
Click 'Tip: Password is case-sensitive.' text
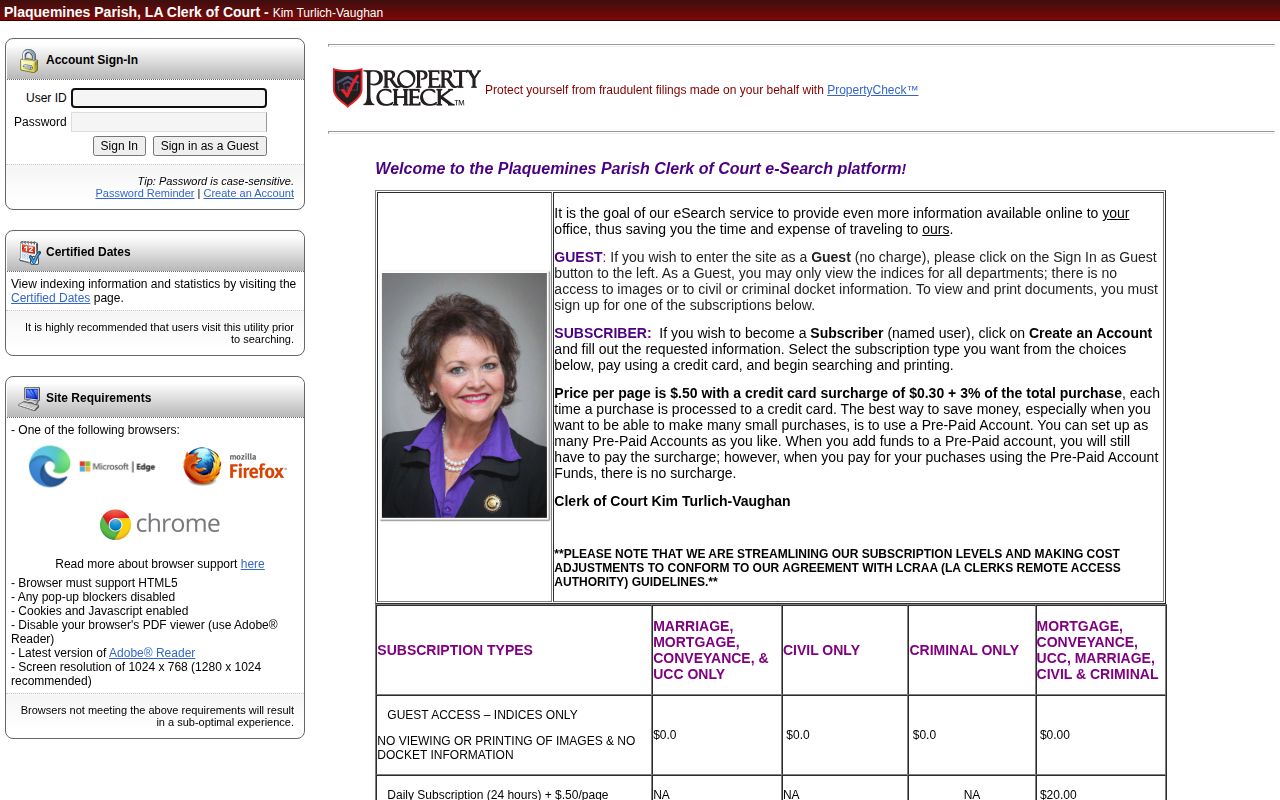[x=215, y=181]
